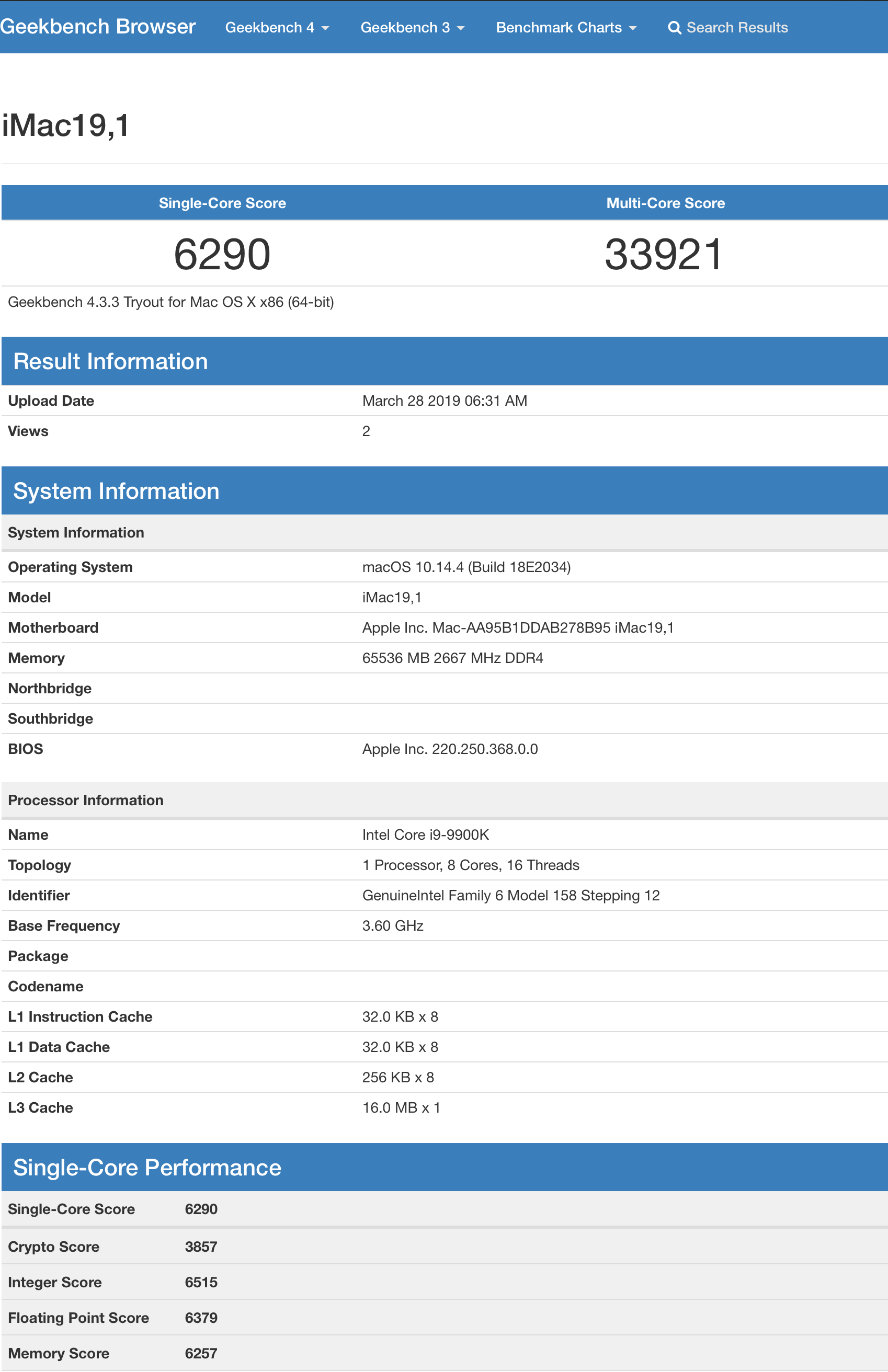The image size is (888, 1372).
Task: Open the Geekbench 4 dropdown menu
Action: pos(277,27)
